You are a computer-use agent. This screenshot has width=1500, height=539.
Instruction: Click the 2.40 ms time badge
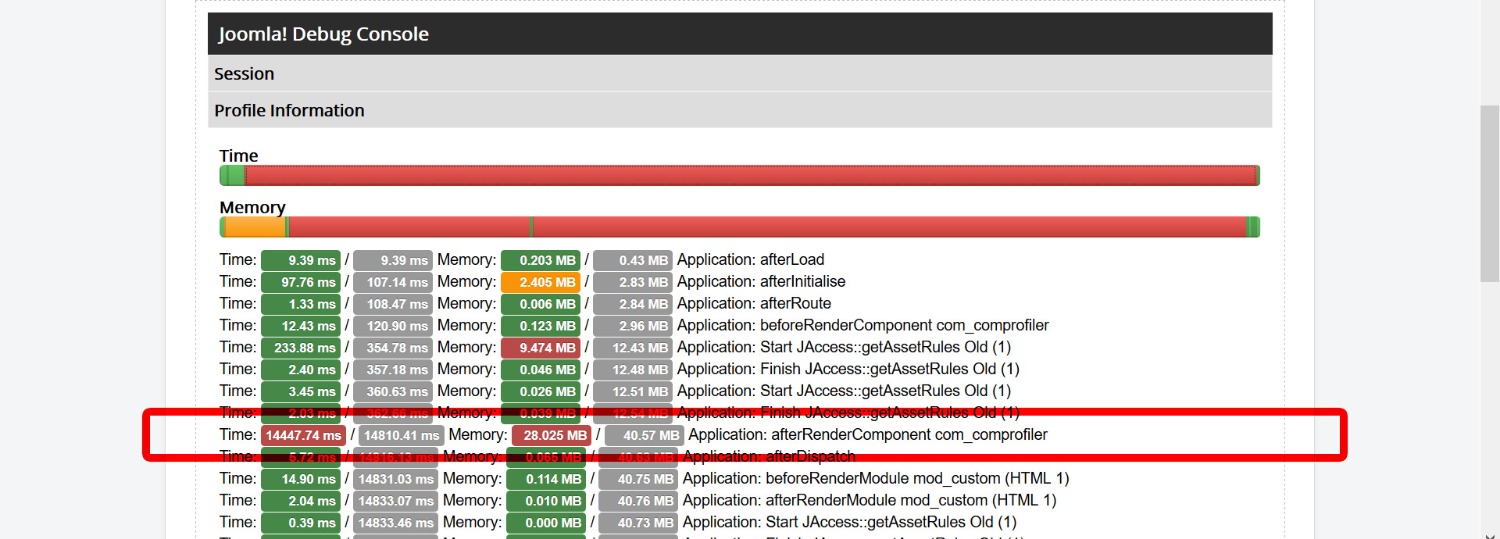tap(301, 370)
